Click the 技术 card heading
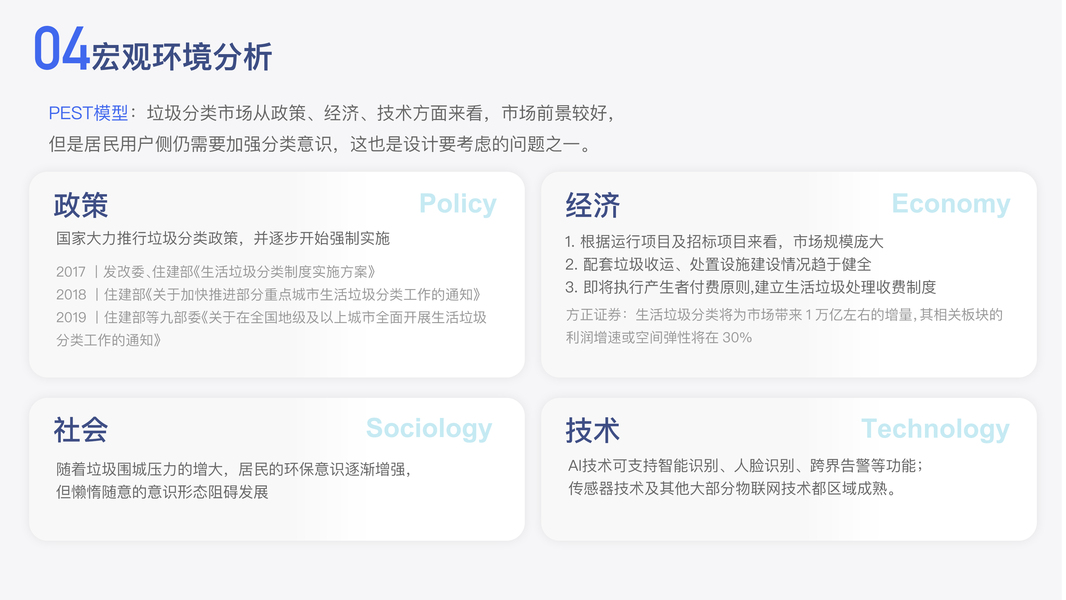 592,430
